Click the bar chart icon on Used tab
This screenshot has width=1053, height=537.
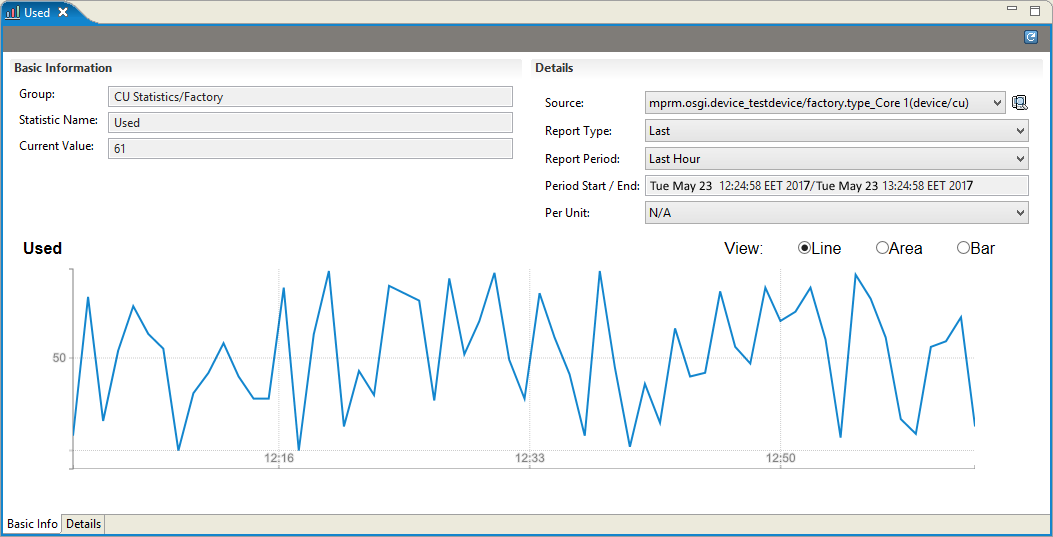(12, 13)
